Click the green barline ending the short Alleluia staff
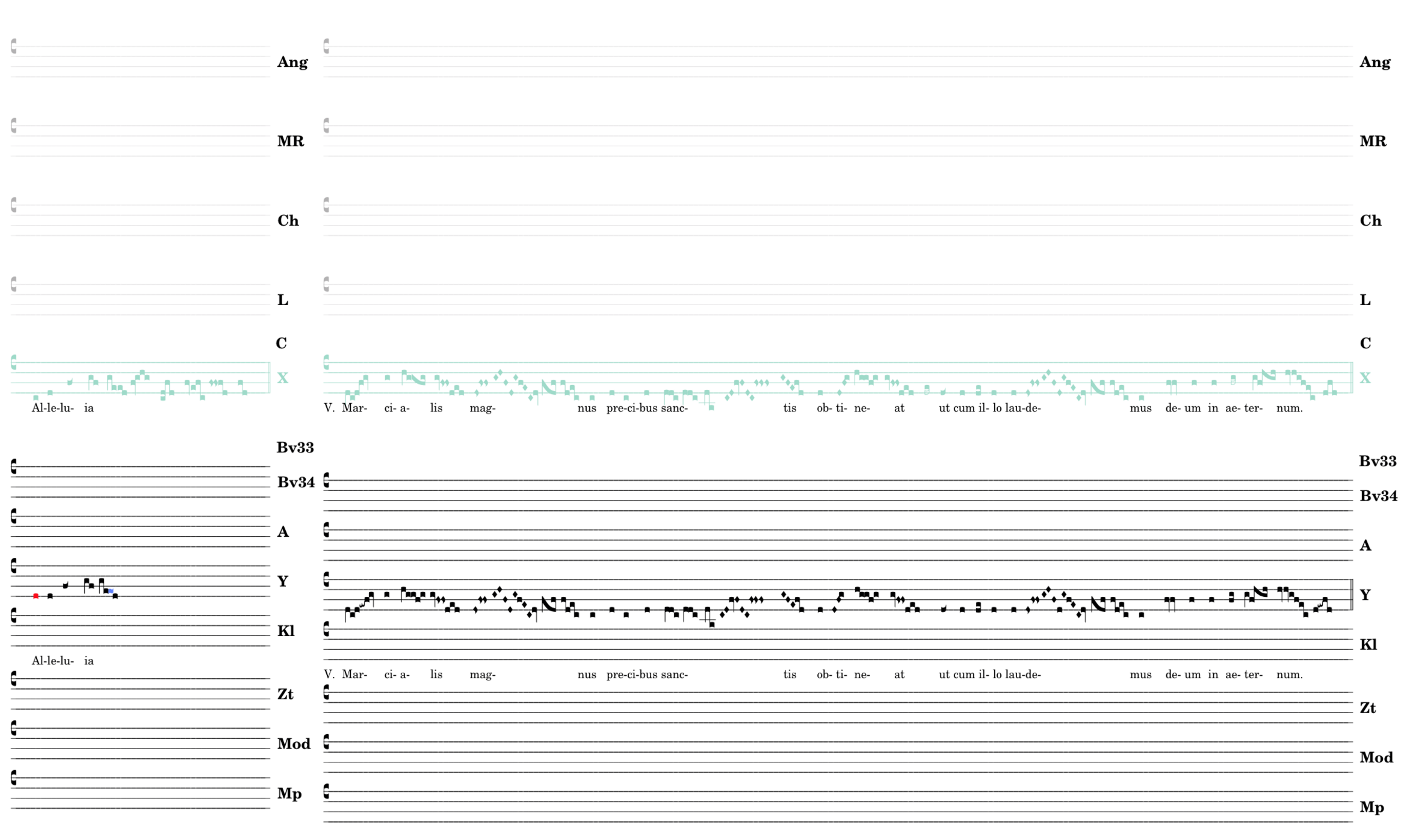The height and width of the screenshot is (840, 1404). (x=269, y=378)
